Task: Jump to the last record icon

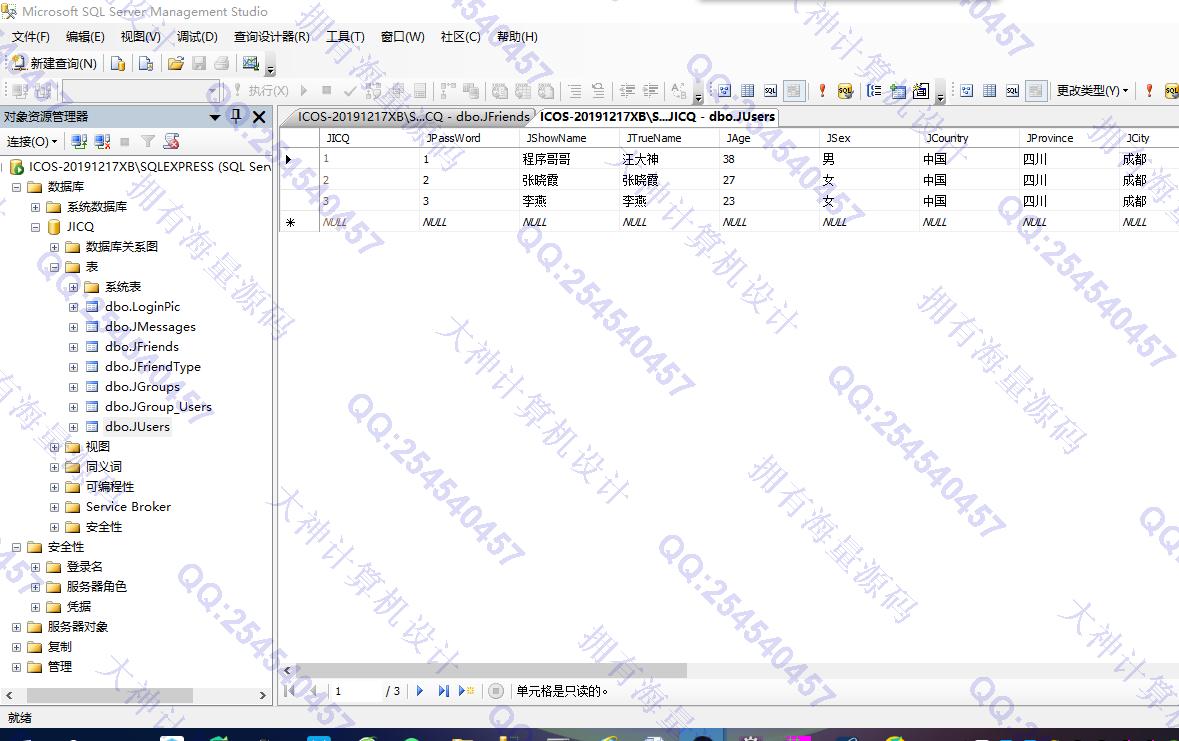Action: coord(443,691)
